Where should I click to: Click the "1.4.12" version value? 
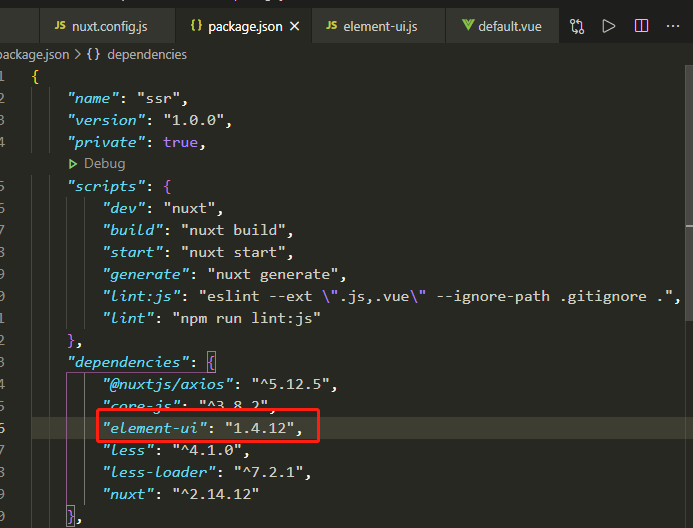pos(259,428)
